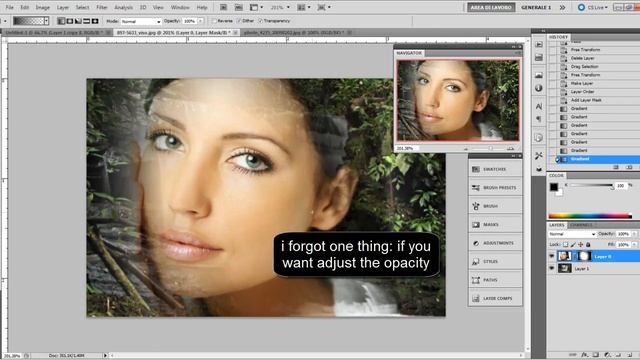Open the Tool Presets icon in dock
The width and height of the screenshot is (640, 360).
[x=539, y=156]
